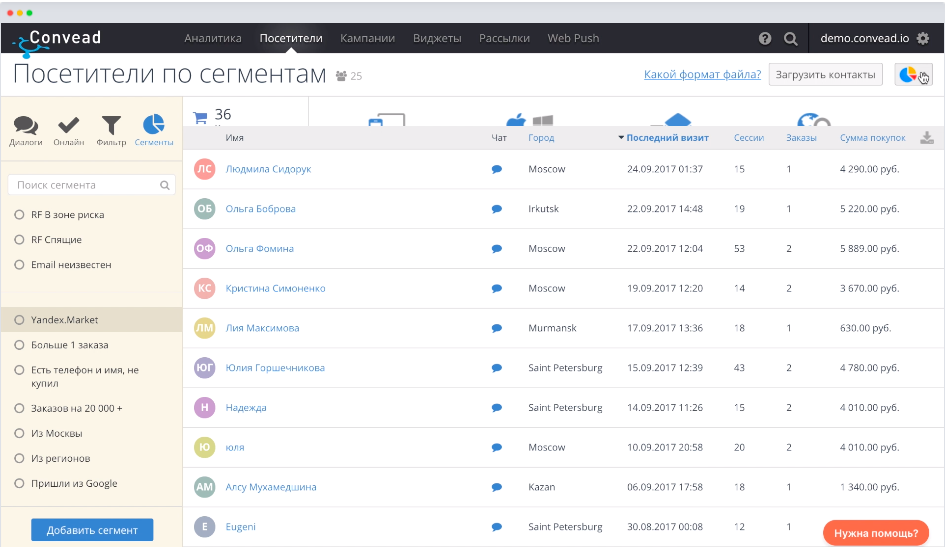Click the Поиск сегмента input field
945x547 pixels.
point(92,186)
